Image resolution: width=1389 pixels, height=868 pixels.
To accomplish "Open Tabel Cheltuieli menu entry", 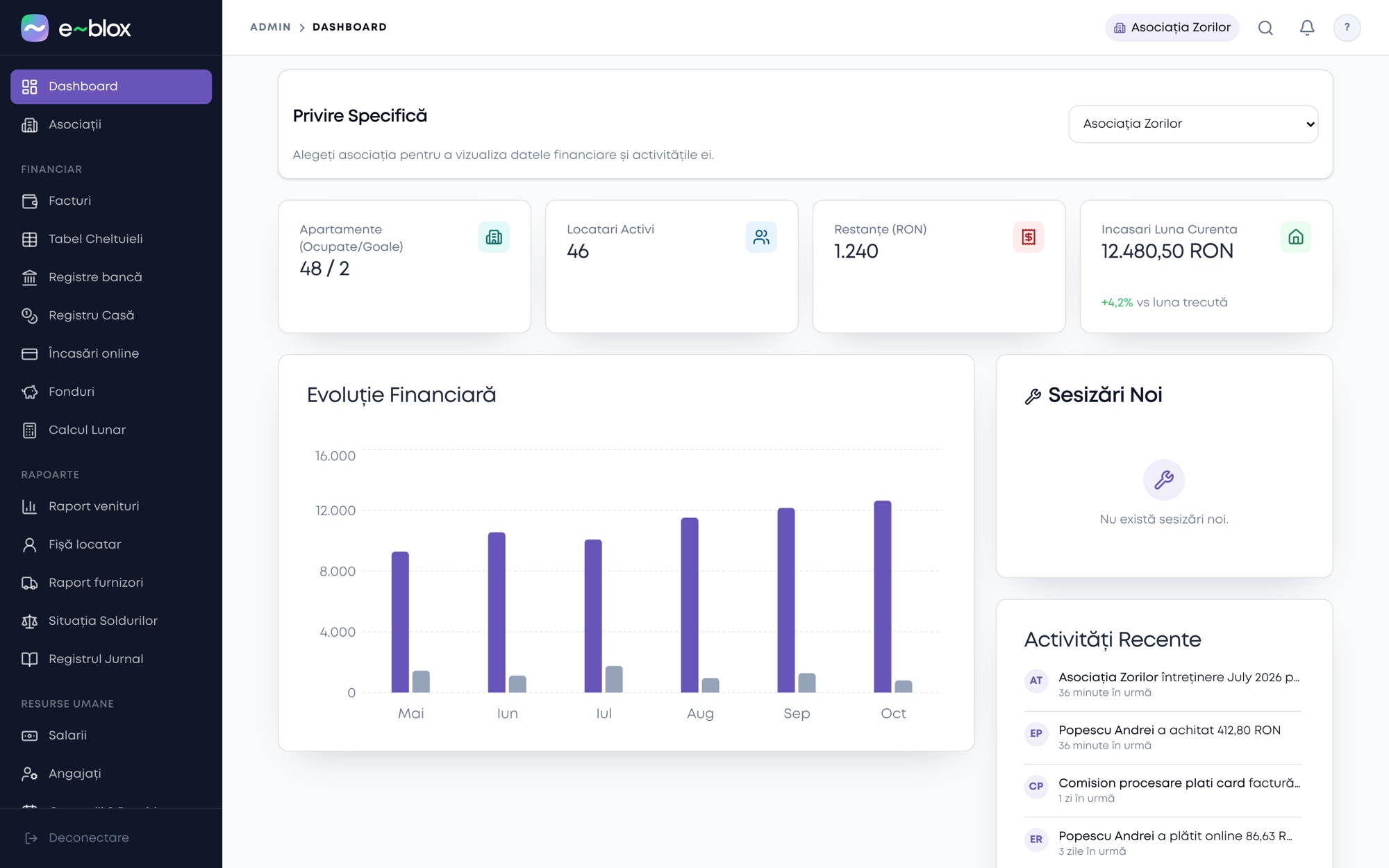I will pyautogui.click(x=111, y=240).
